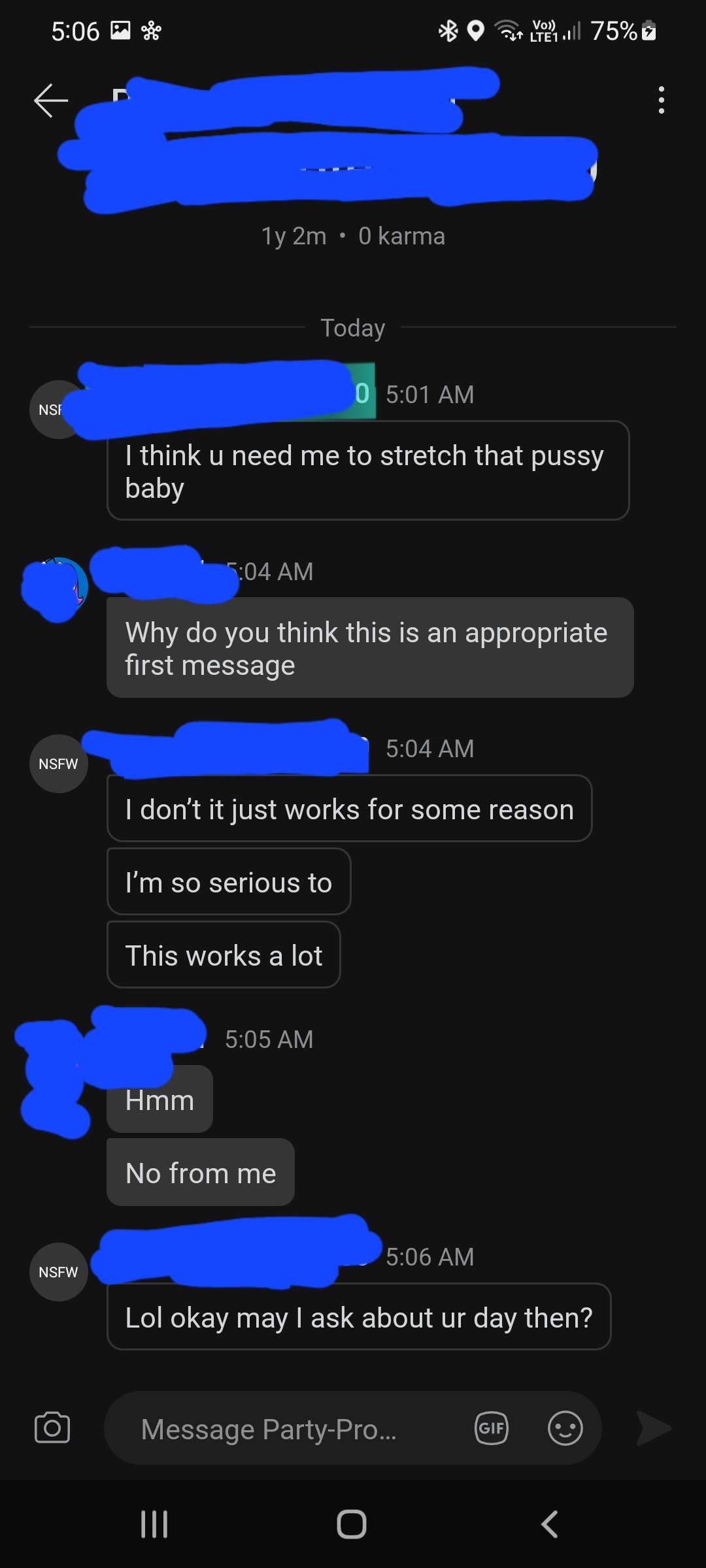Tap the back arrow in chat header
Image resolution: width=706 pixels, height=1568 pixels.
[51, 101]
